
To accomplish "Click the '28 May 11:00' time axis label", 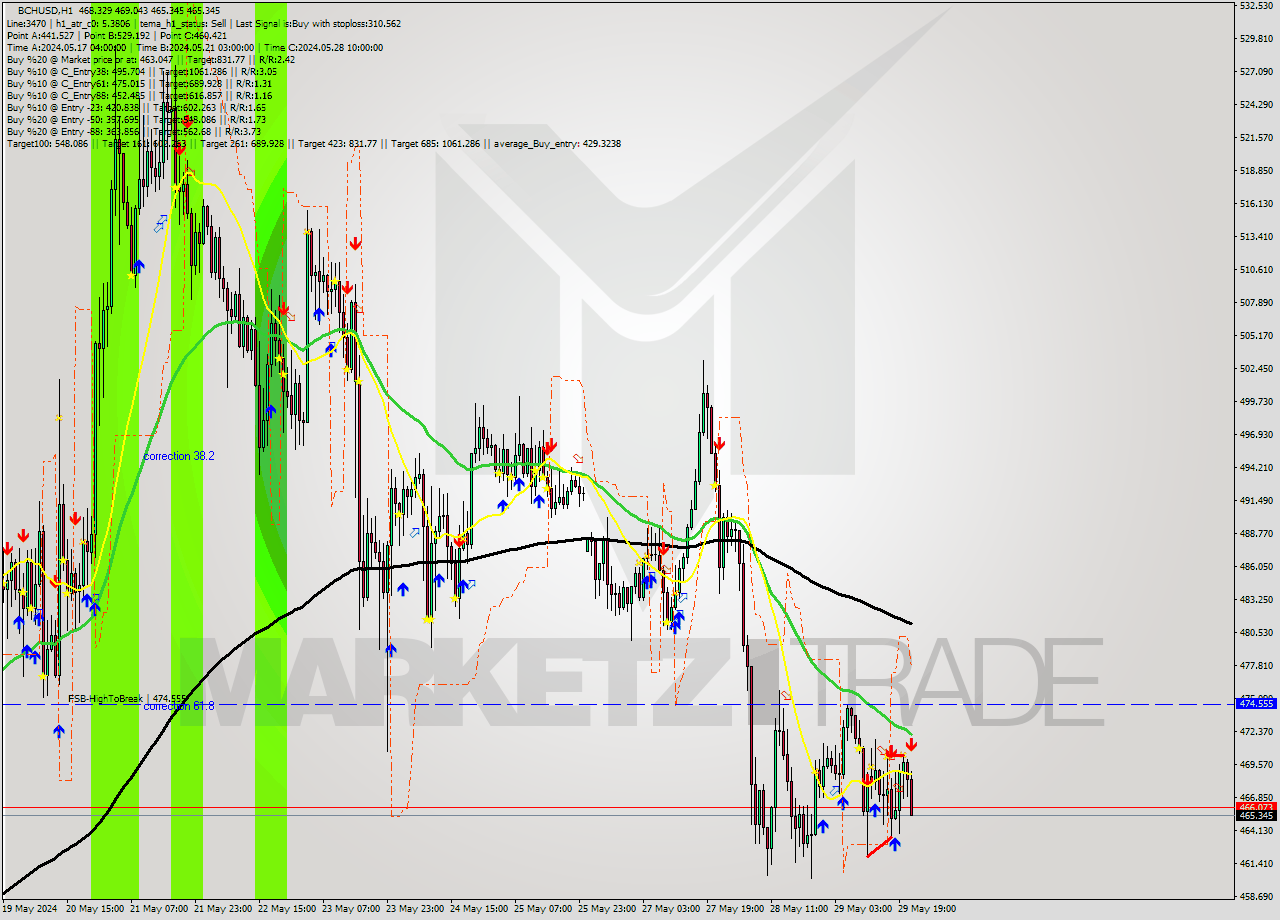I will (x=799, y=909).
